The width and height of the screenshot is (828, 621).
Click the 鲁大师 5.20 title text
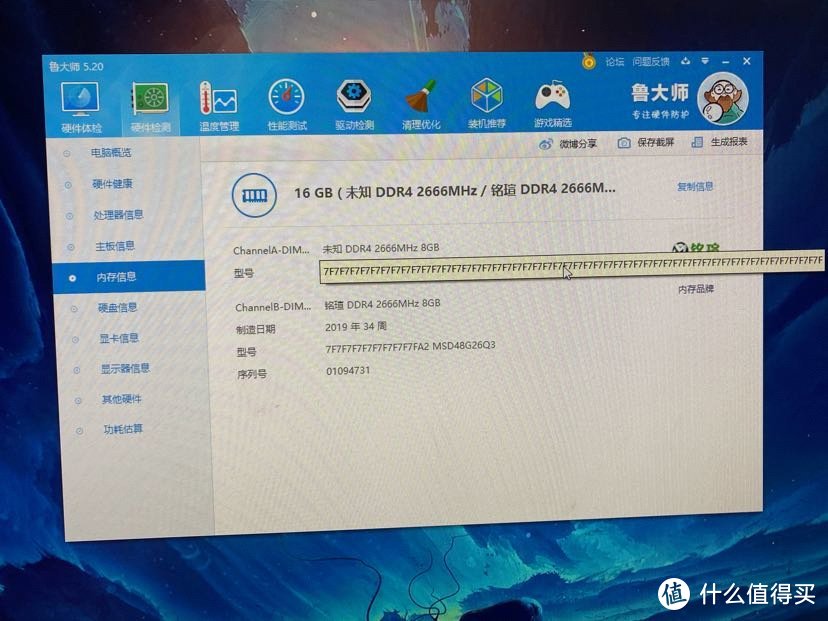[77, 67]
